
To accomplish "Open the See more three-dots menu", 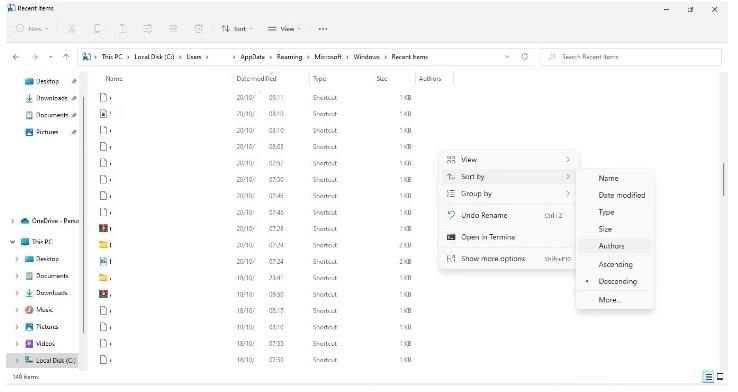I will pos(322,29).
